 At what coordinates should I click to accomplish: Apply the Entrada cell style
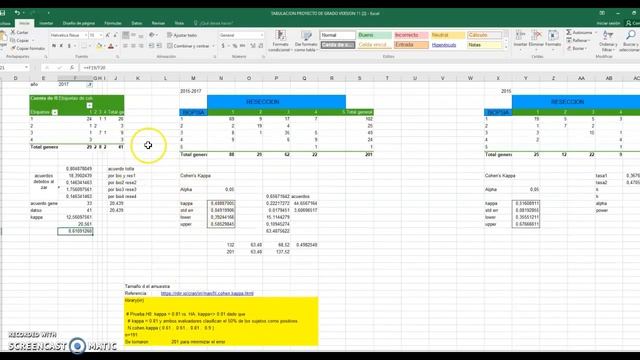tap(411, 45)
